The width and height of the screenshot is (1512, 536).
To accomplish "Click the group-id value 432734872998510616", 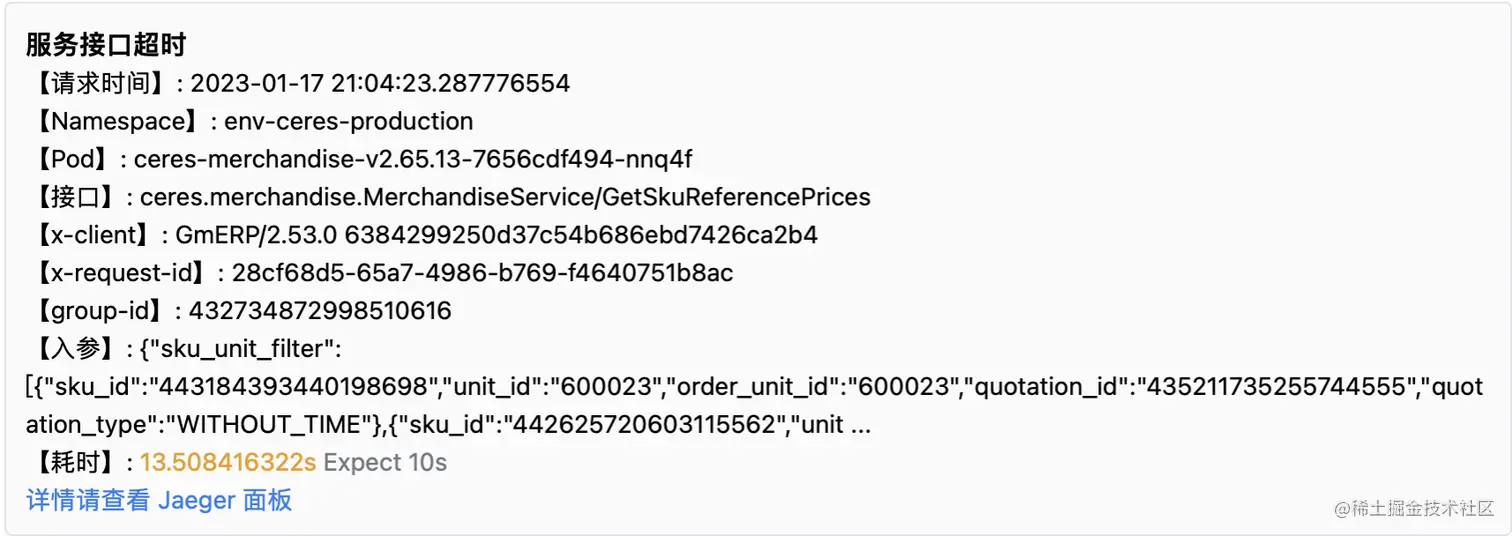I will (320, 311).
